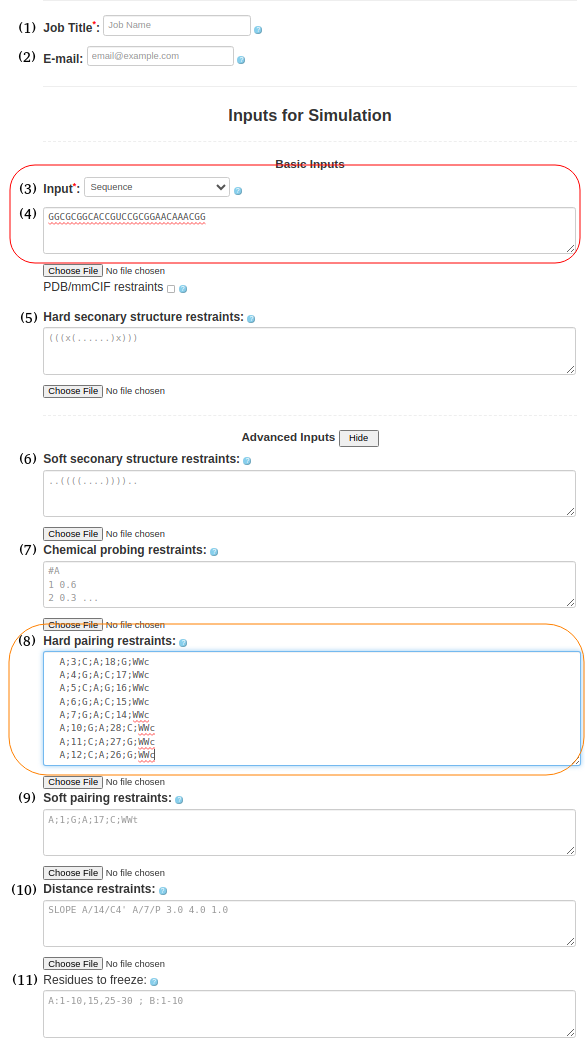Hide the Advanced Inputs section
The height and width of the screenshot is (1051, 585).
(x=359, y=438)
